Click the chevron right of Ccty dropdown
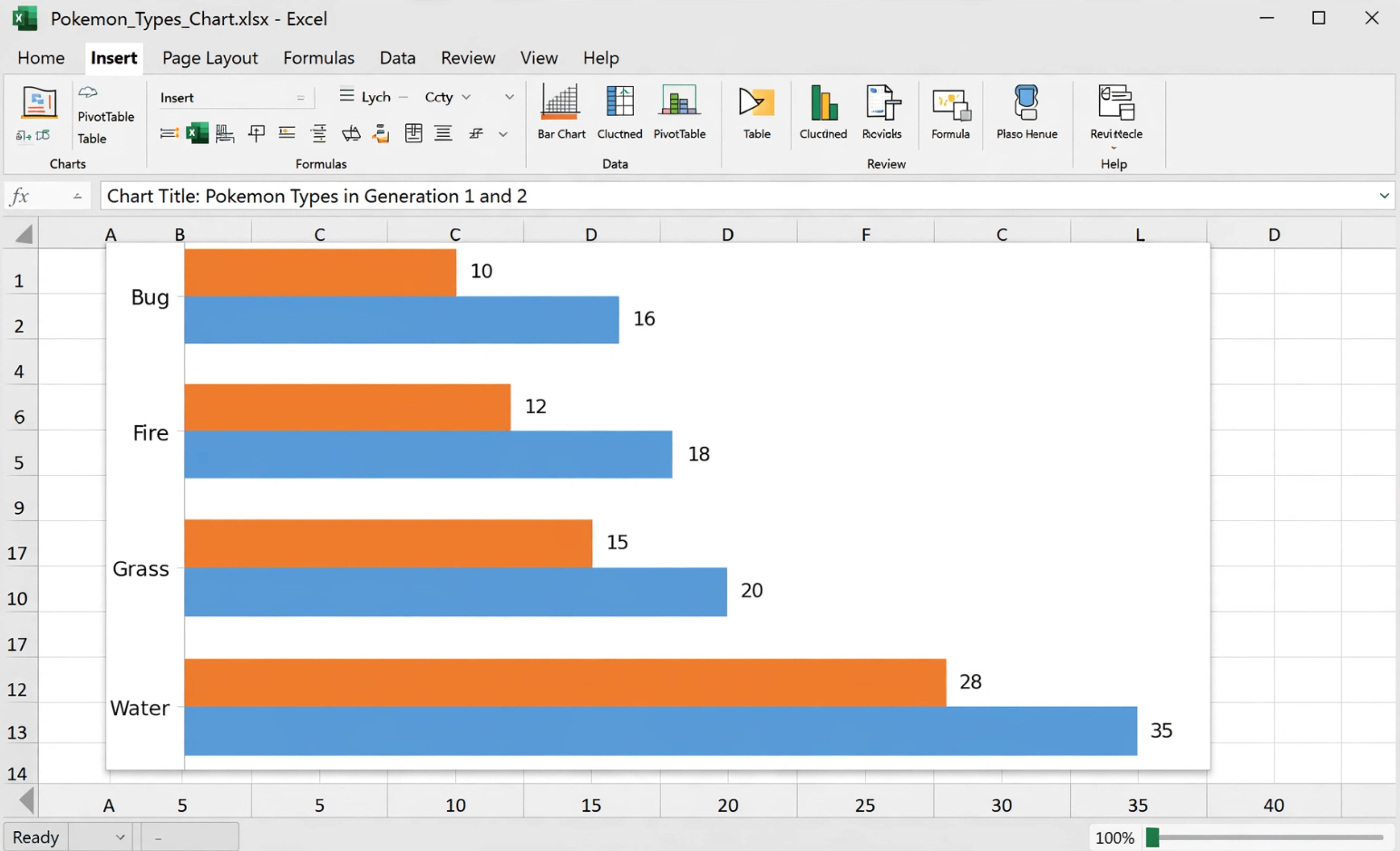 [509, 97]
